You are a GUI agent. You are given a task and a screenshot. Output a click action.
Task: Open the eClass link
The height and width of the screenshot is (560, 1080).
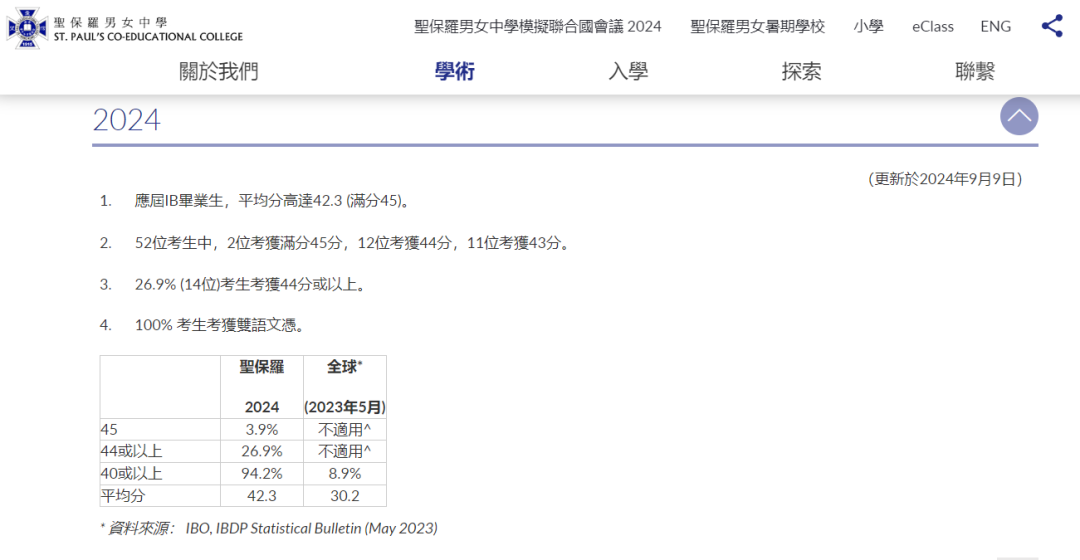coord(932,27)
